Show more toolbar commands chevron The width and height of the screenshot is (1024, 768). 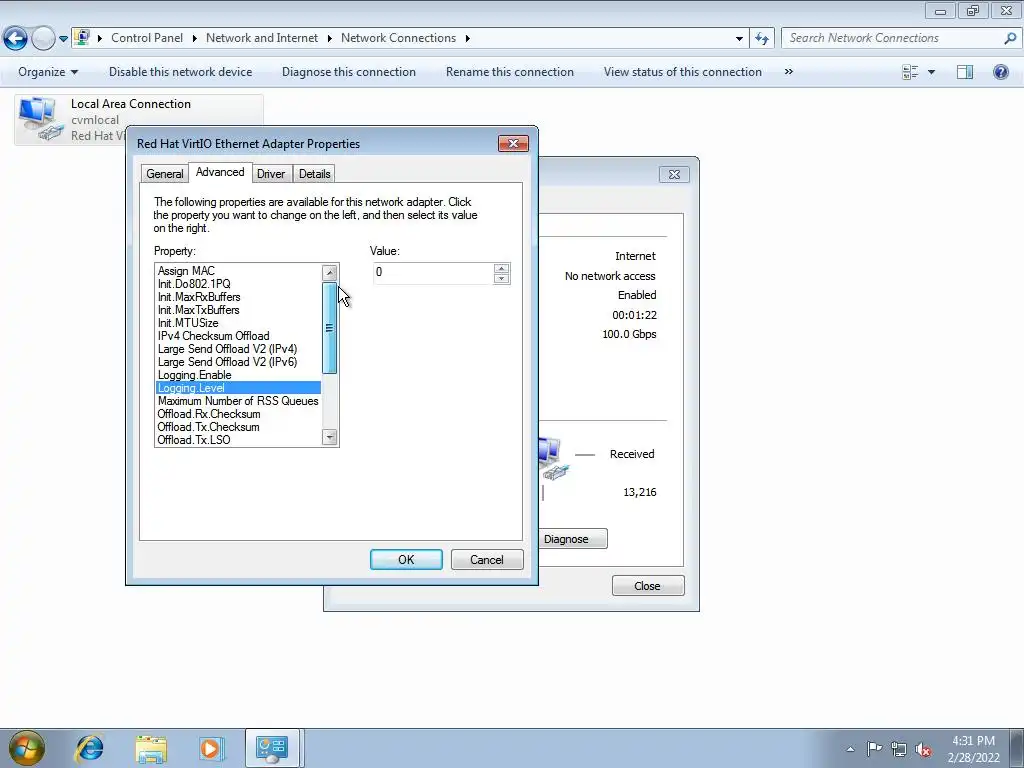(x=788, y=72)
